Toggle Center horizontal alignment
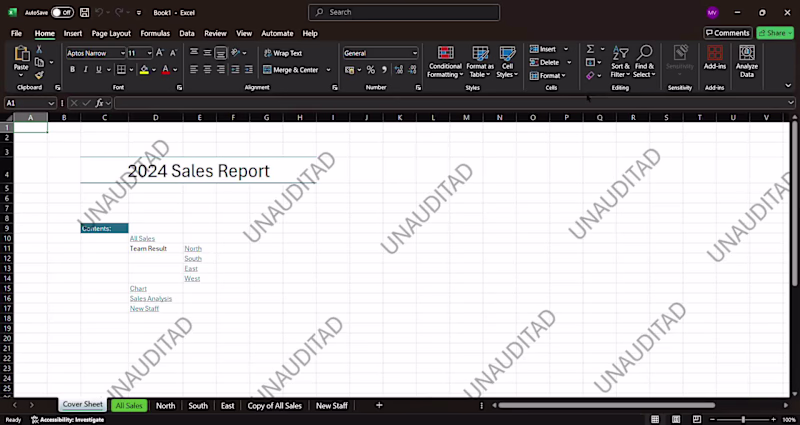Image resolution: width=800 pixels, height=425 pixels. [207, 69]
